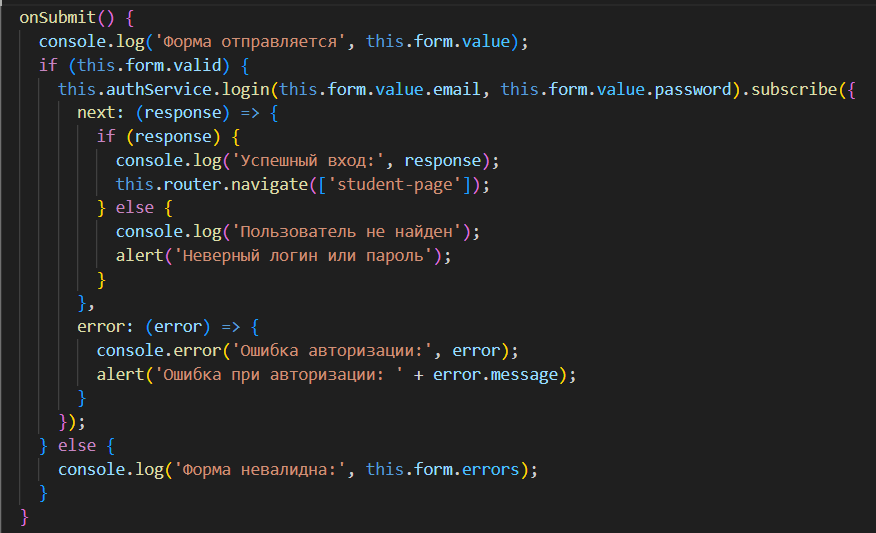Click the subscribe method call
The height and width of the screenshot is (533, 876).
[794, 89]
